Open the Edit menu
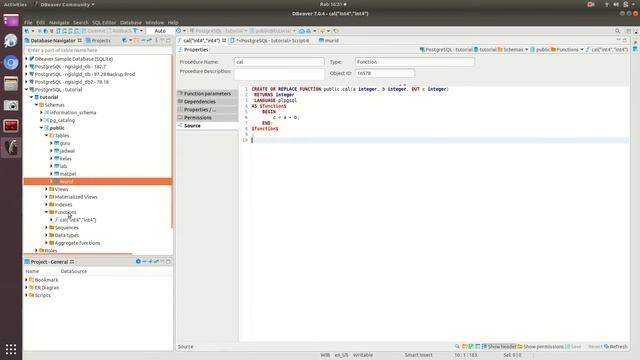640x360 pixels. point(40,22)
